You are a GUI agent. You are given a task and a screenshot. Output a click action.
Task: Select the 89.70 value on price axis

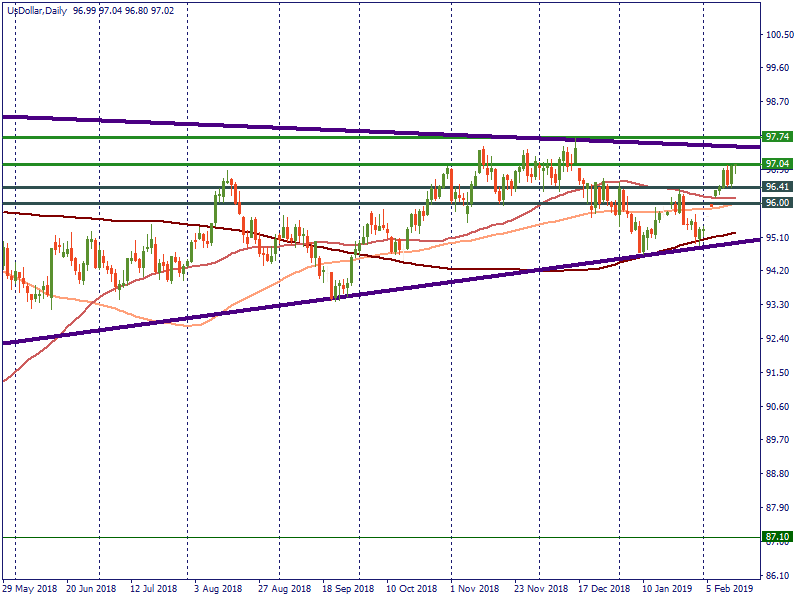coord(778,441)
